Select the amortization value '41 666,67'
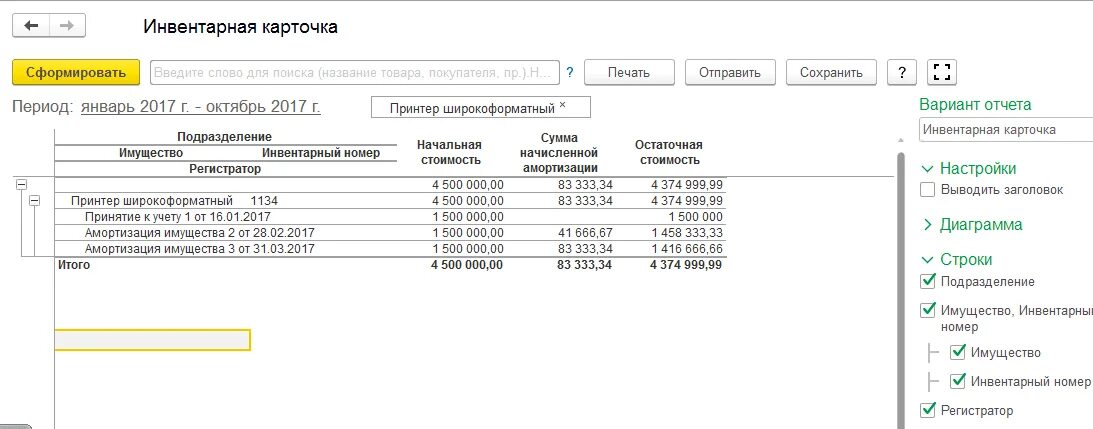 [x=586, y=233]
